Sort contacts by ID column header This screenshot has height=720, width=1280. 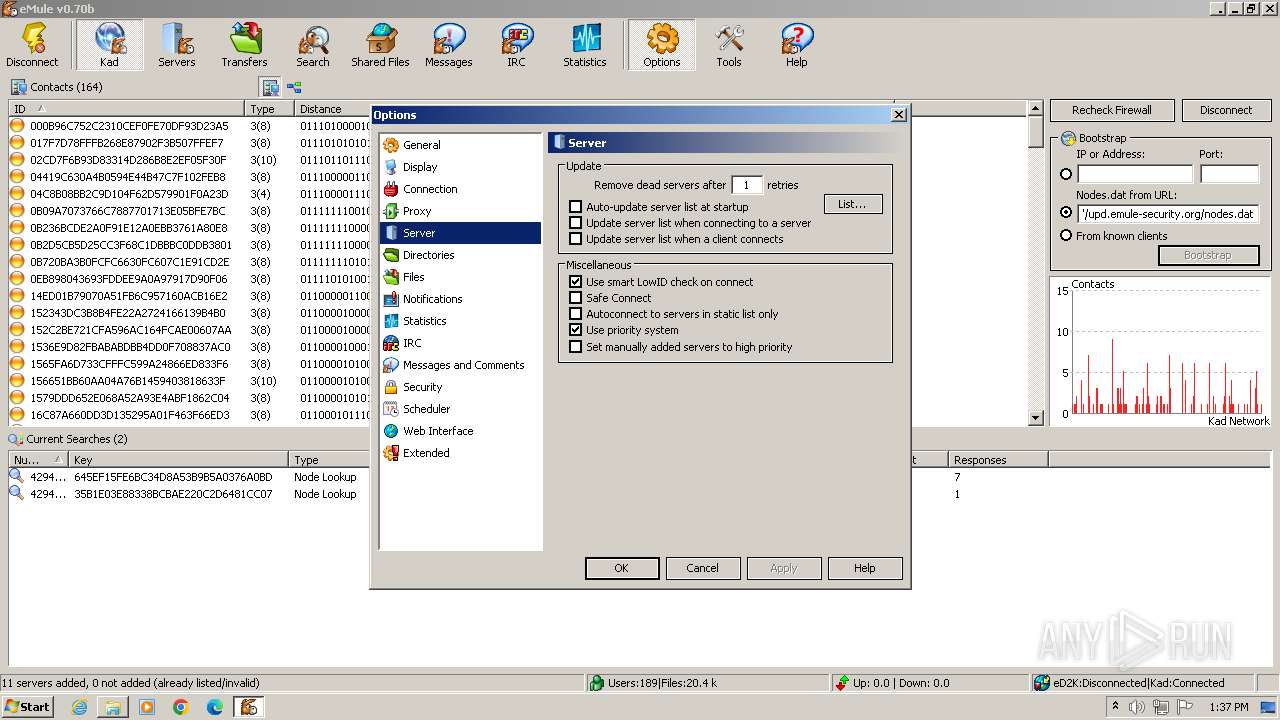click(126, 109)
